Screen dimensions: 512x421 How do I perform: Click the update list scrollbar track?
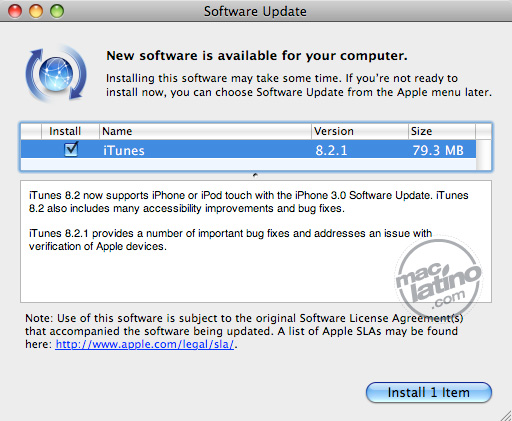pos(483,155)
